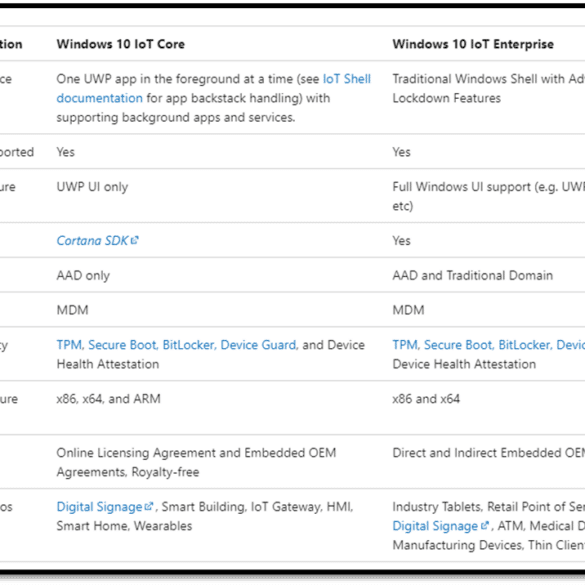This screenshot has height=585, width=585.
Task: Open the TPM link under IoT Enterprise
Action: coord(405,345)
